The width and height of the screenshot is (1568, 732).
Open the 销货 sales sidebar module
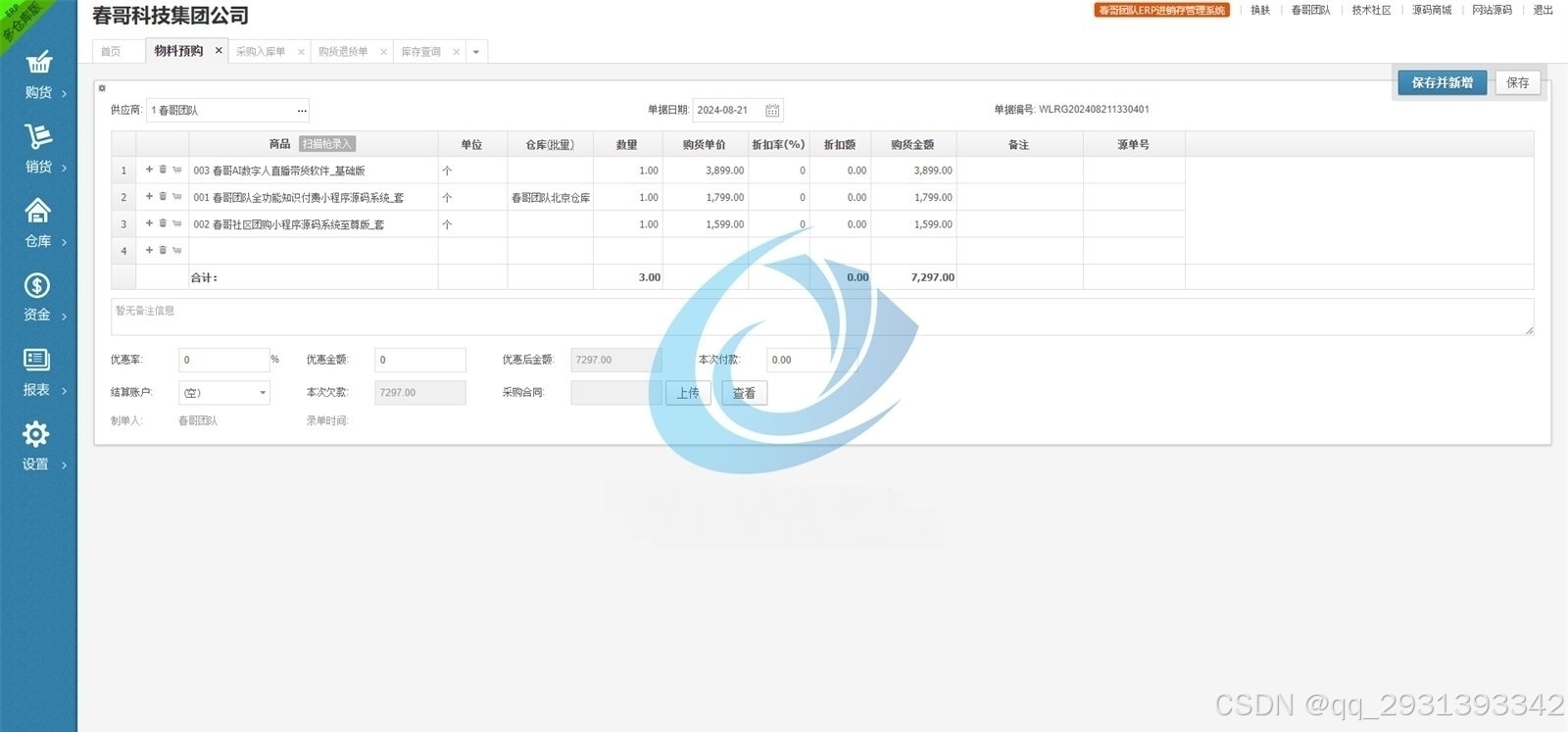click(x=38, y=150)
